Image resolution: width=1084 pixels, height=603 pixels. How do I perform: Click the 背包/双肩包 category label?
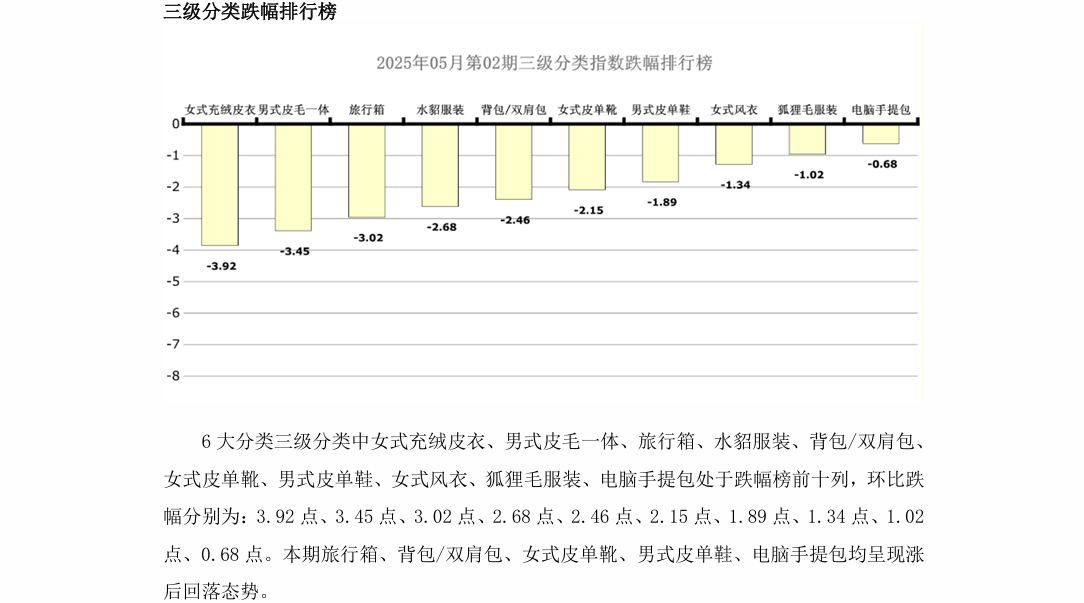pyautogui.click(x=514, y=110)
